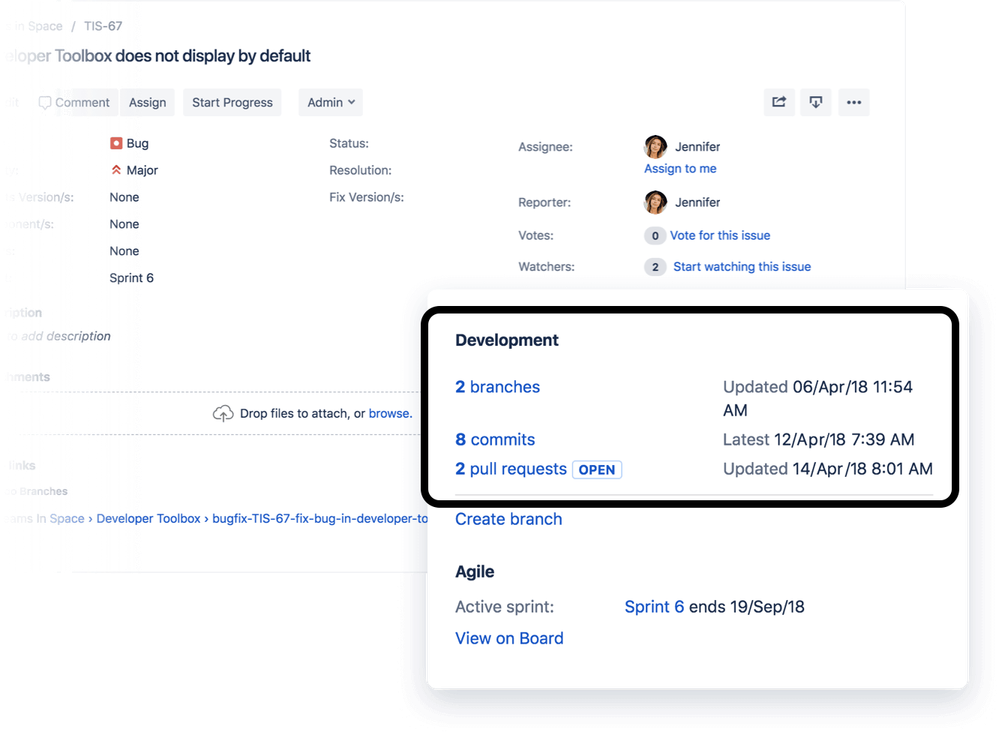Click the OPEN pull request status badge

(x=597, y=470)
